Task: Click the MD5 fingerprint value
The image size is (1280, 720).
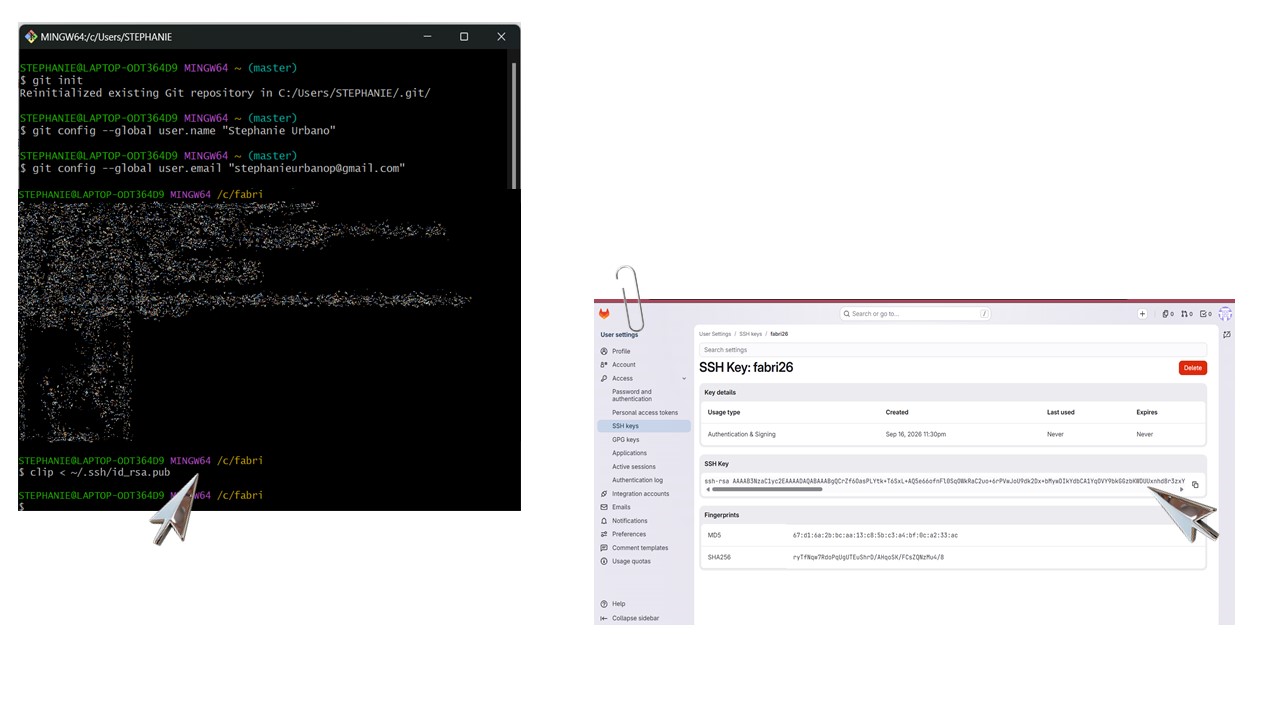Action: click(875, 535)
